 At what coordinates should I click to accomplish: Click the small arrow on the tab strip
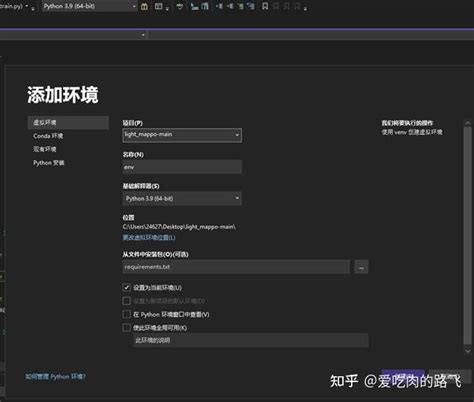[143, 35]
